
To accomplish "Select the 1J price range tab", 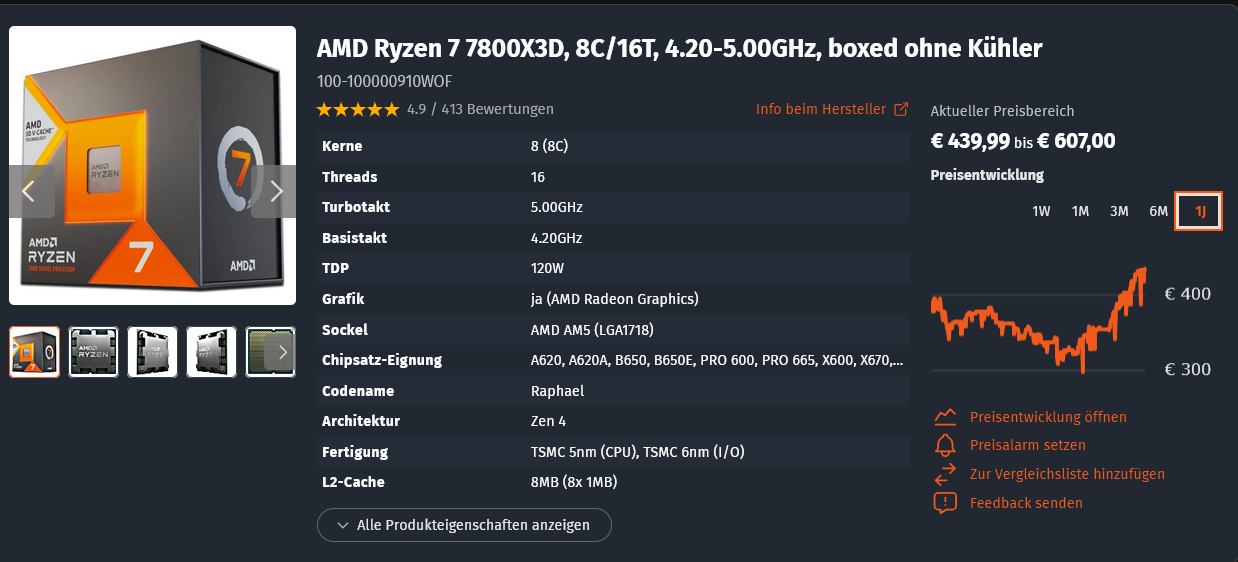I will point(1199,211).
